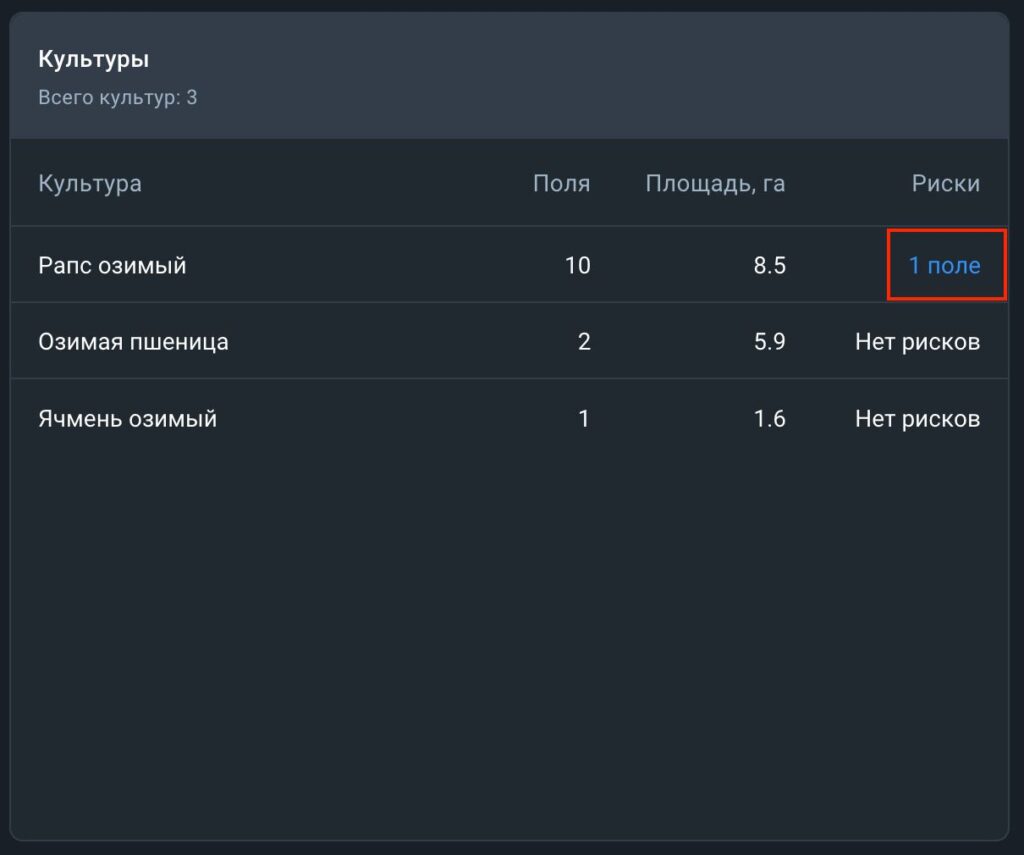
Task: Click "Нет рисков" in the Озимая пшеница row
Action: pos(917,342)
